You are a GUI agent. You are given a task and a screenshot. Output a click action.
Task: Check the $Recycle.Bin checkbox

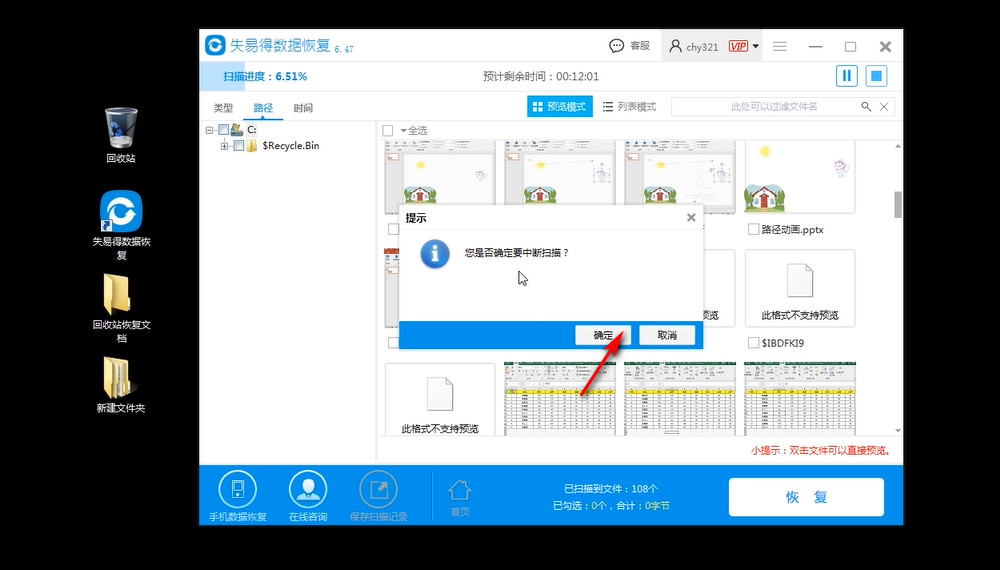(x=239, y=146)
